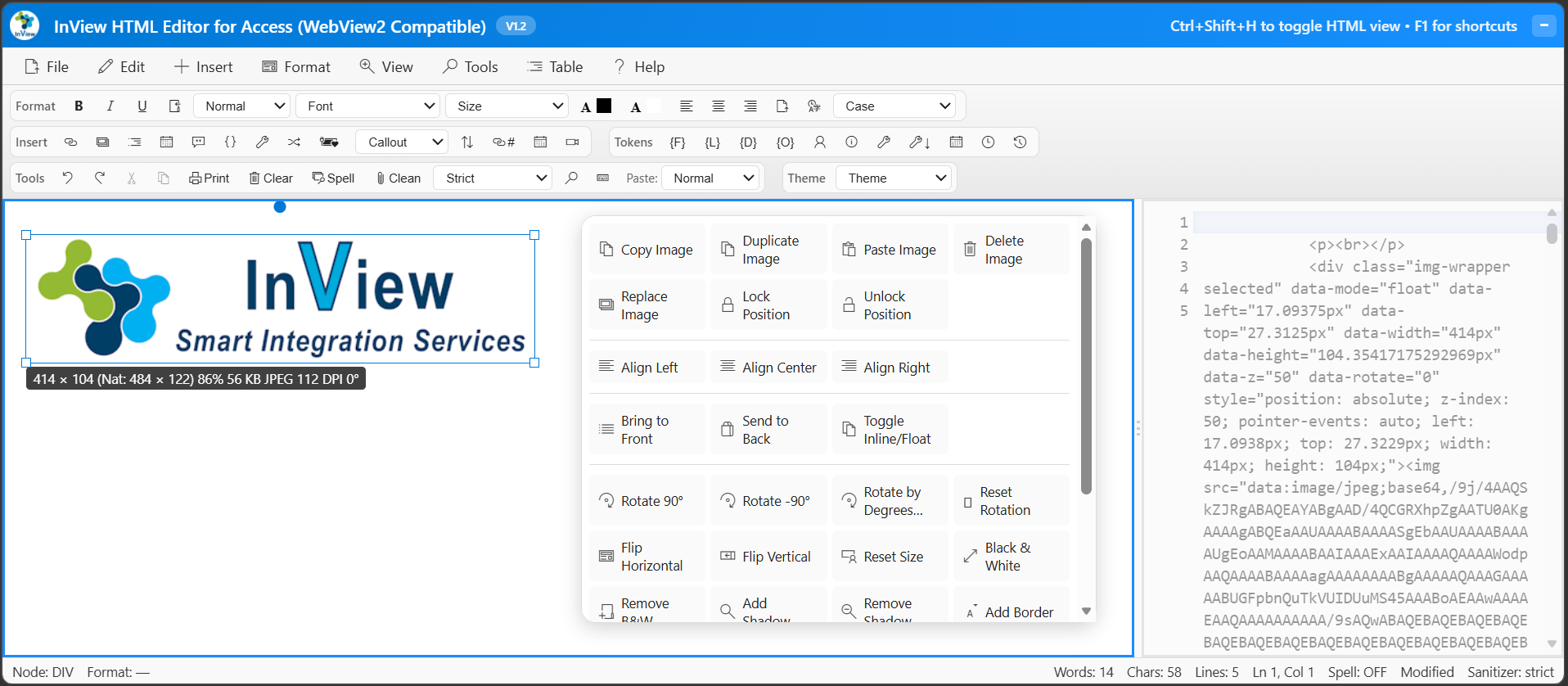Image resolution: width=1568 pixels, height=686 pixels.
Task: Click the user person token icon
Action: click(819, 142)
